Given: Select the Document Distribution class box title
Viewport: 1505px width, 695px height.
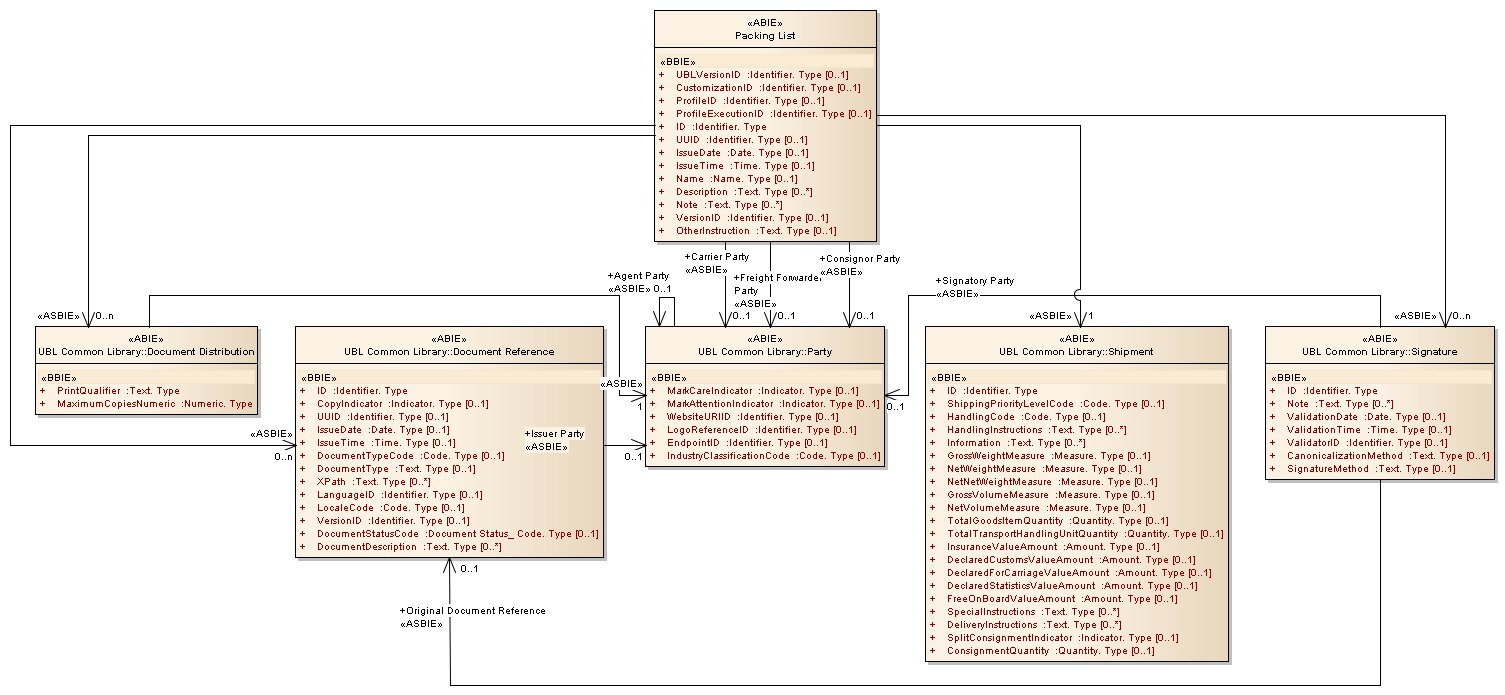Looking at the screenshot, I should pyautogui.click(x=148, y=352).
